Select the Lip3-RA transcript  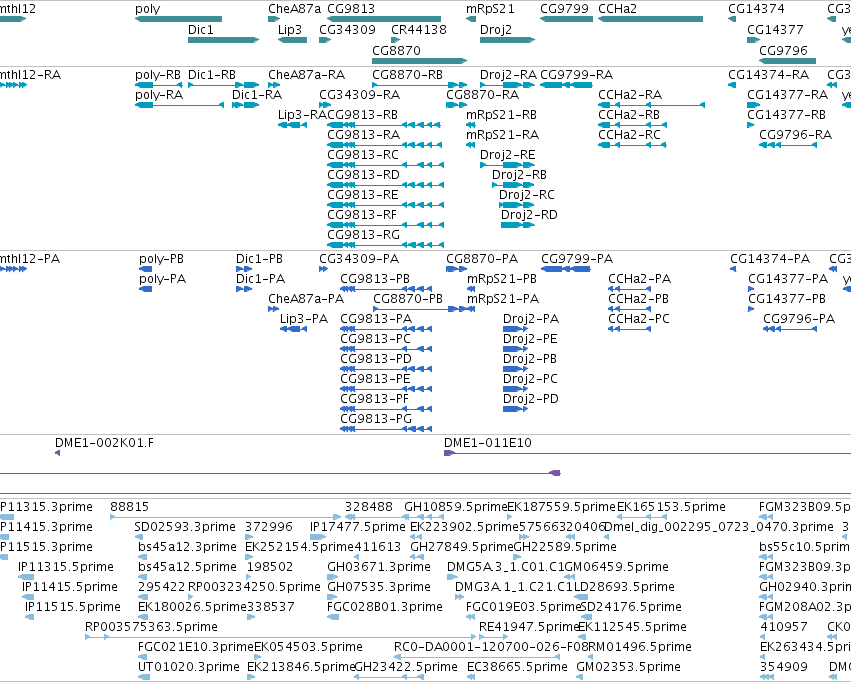(x=293, y=125)
